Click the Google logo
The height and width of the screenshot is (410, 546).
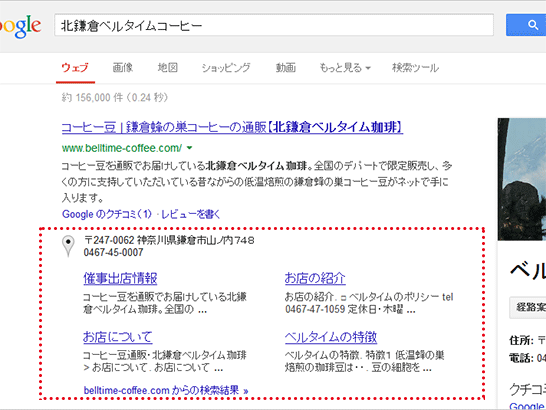pyautogui.click(x=20, y=26)
